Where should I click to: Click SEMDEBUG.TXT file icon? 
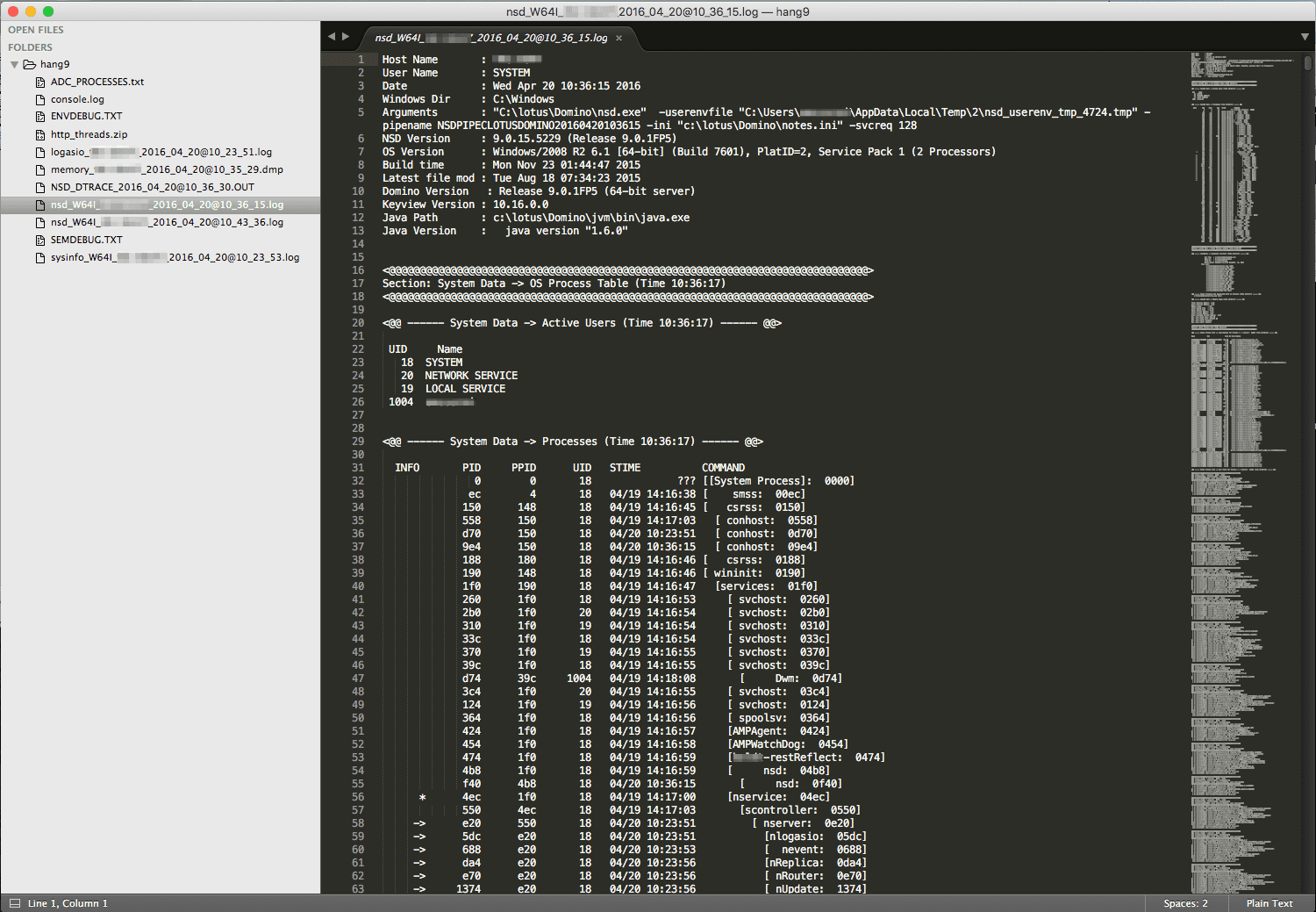(40, 240)
